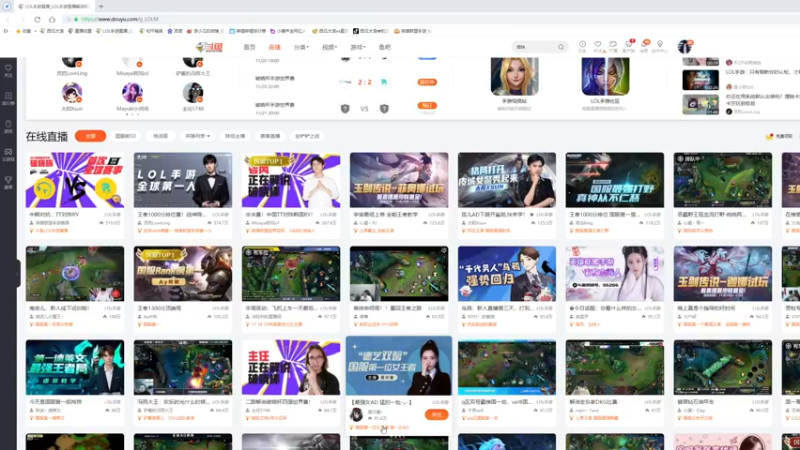This screenshot has height=450, width=800.
Task: Open the messages icon with orange badge
Action: click(x=644, y=46)
